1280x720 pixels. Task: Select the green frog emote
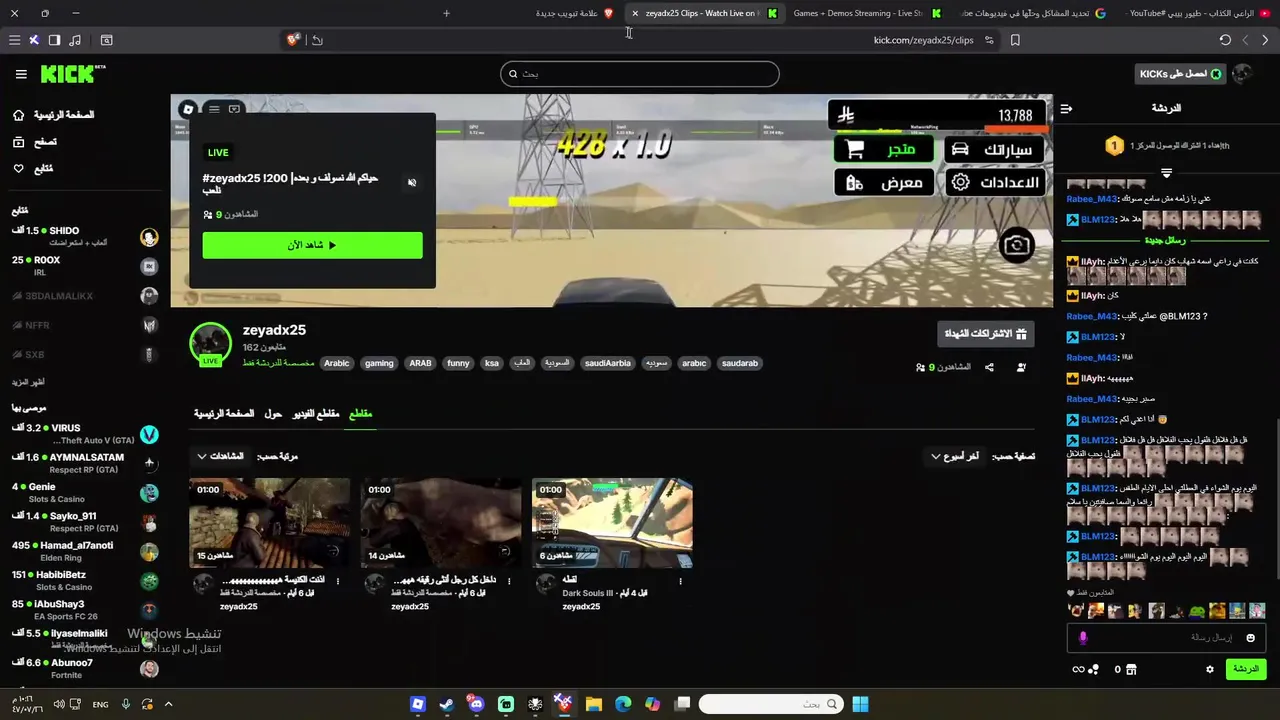(x=1197, y=611)
